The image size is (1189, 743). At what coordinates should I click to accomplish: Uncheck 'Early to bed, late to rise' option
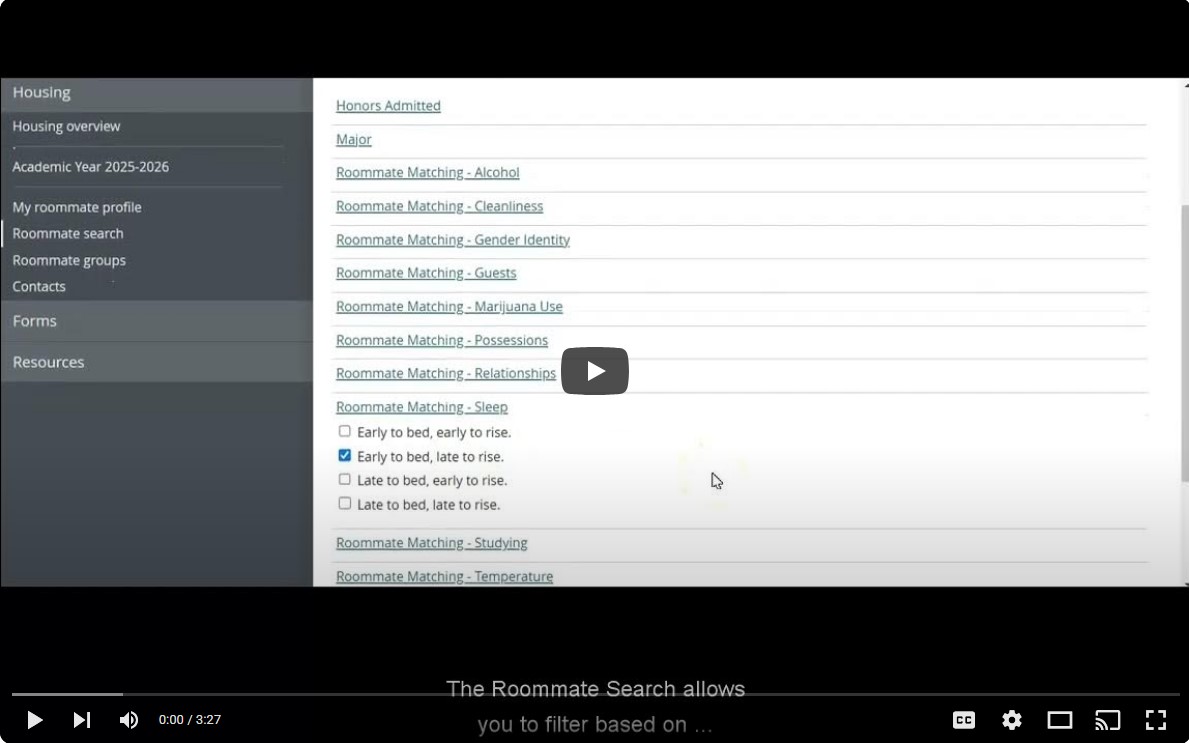345,456
